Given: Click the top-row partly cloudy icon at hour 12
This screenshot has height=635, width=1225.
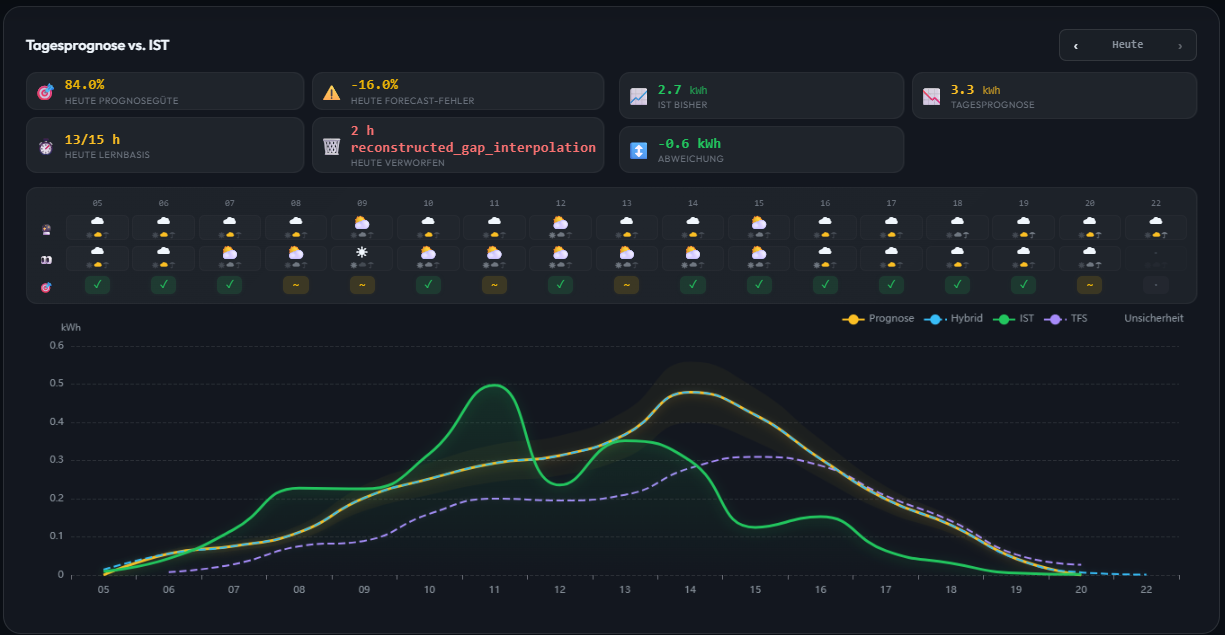Looking at the screenshot, I should pyautogui.click(x=561, y=222).
